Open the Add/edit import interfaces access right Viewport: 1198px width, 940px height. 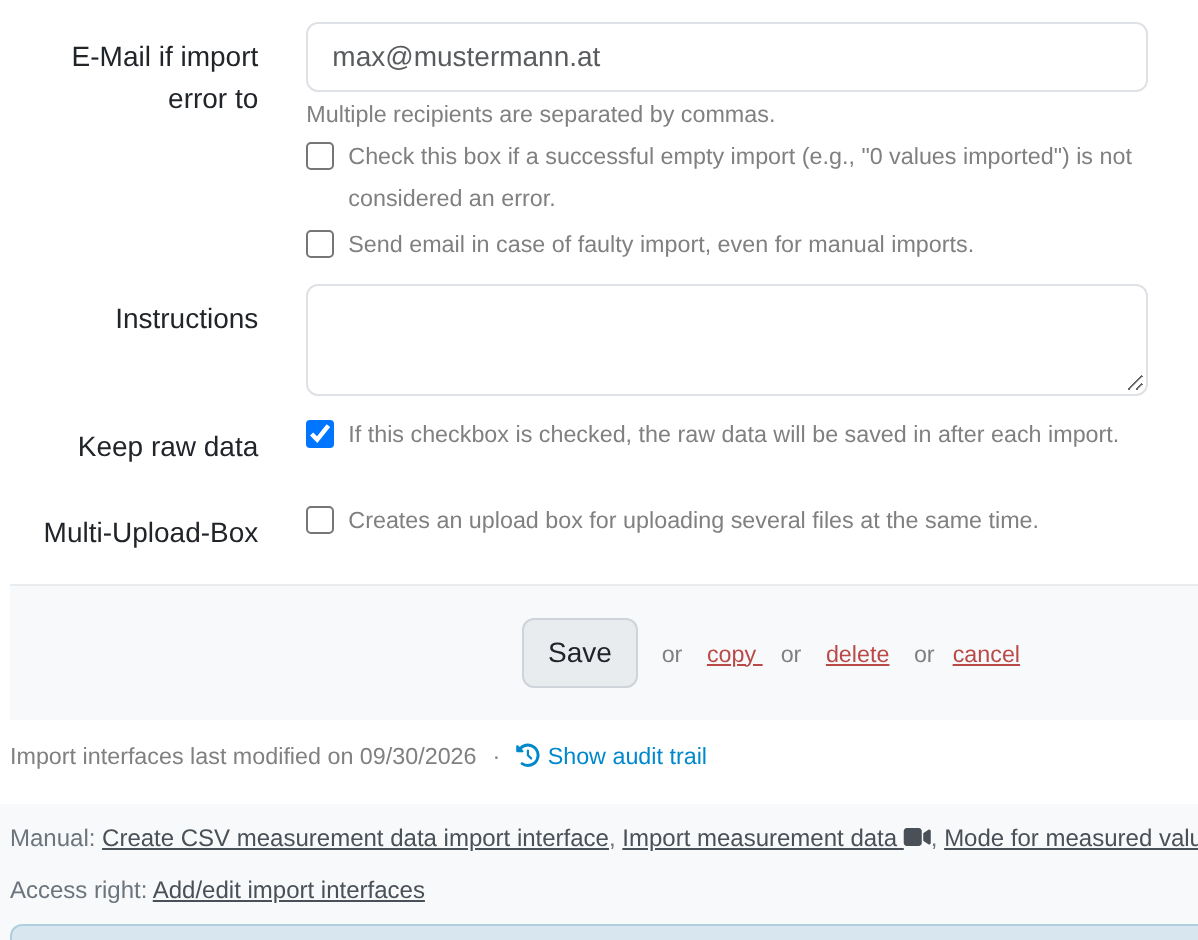289,890
